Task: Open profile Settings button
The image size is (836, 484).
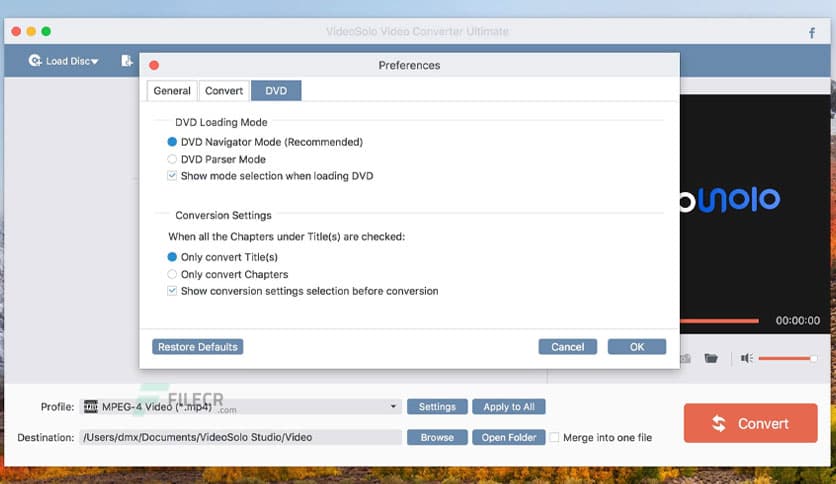Action: [x=437, y=407]
